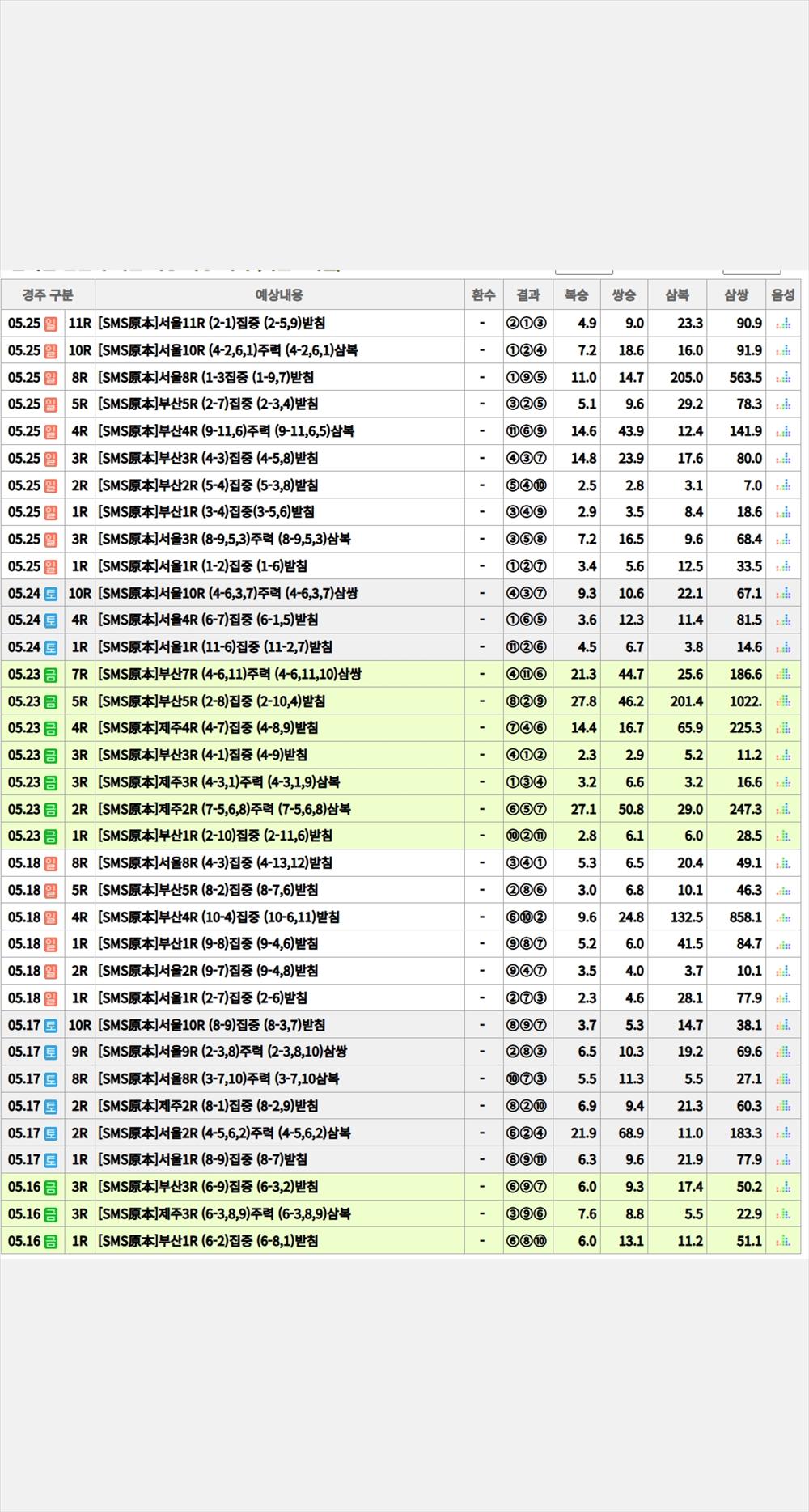Play voice icon for 05.17 서울1R row
809x1512 pixels.
(783, 1160)
